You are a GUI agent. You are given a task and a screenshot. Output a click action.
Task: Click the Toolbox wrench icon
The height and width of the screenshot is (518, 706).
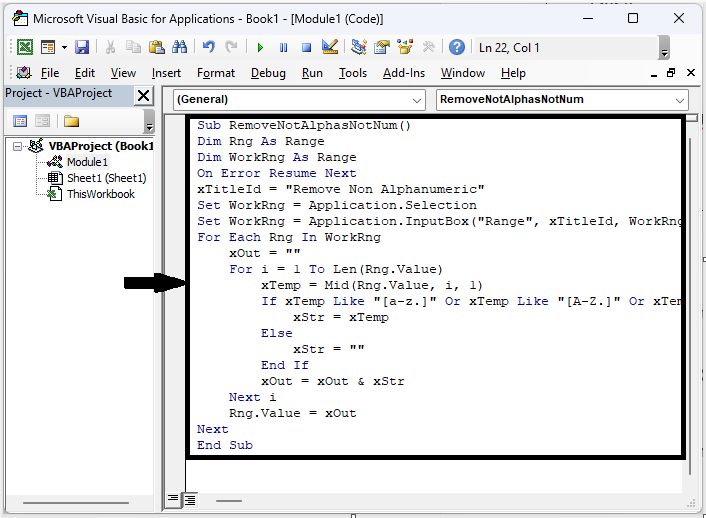[428, 47]
